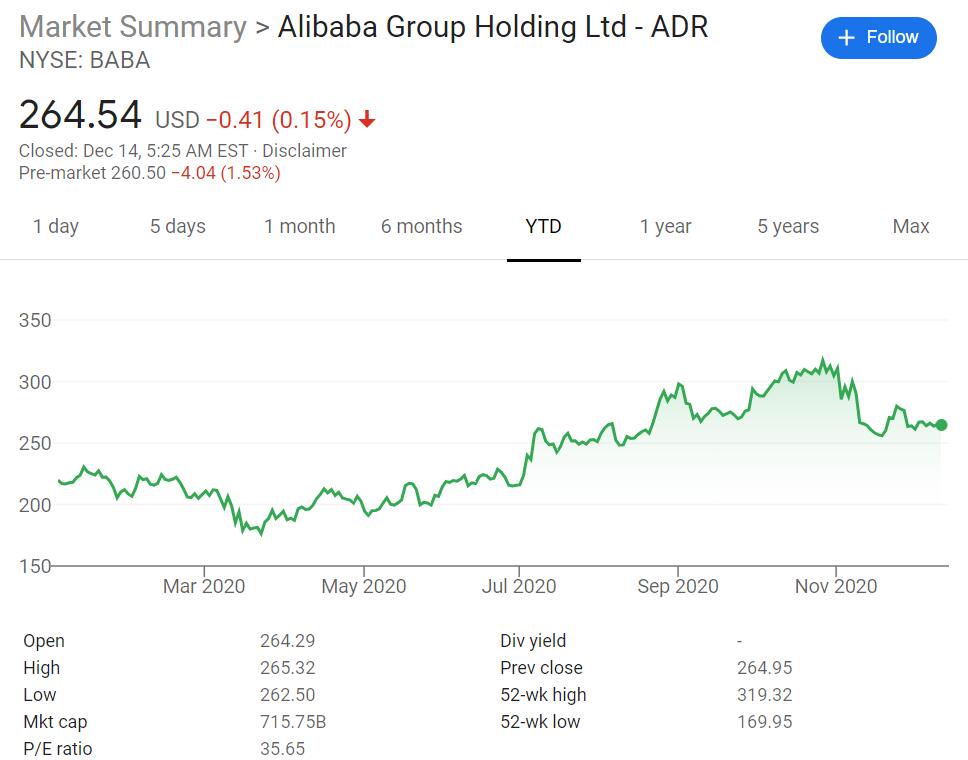Select the 5 days range tab
968x760 pixels.
(178, 226)
